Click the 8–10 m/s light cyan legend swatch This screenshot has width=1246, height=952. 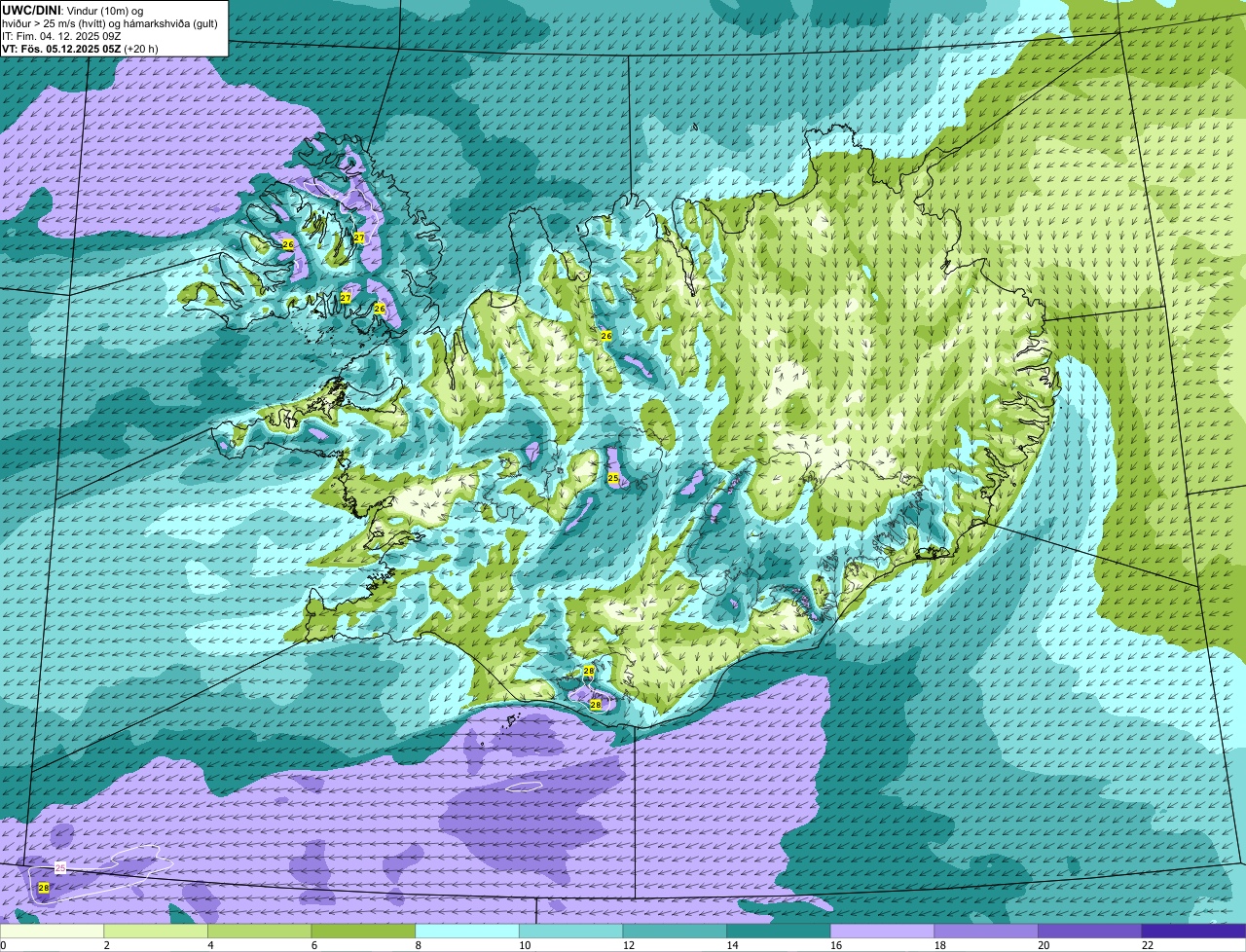click(467, 931)
